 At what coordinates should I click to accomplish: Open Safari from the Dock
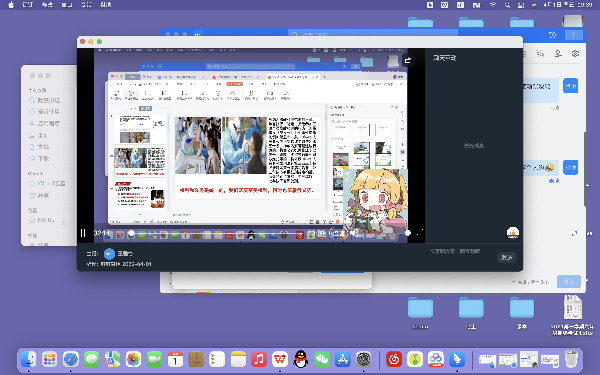pyautogui.click(x=70, y=359)
